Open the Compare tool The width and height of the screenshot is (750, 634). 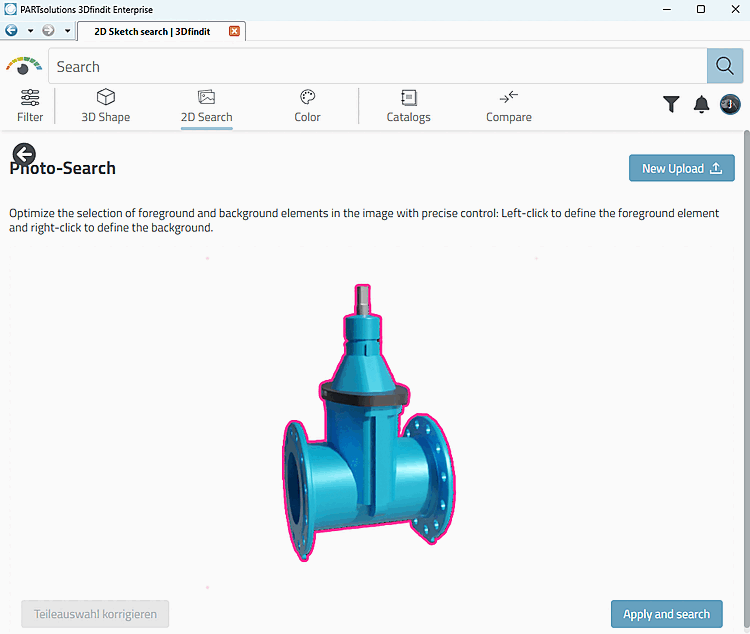pyautogui.click(x=509, y=106)
